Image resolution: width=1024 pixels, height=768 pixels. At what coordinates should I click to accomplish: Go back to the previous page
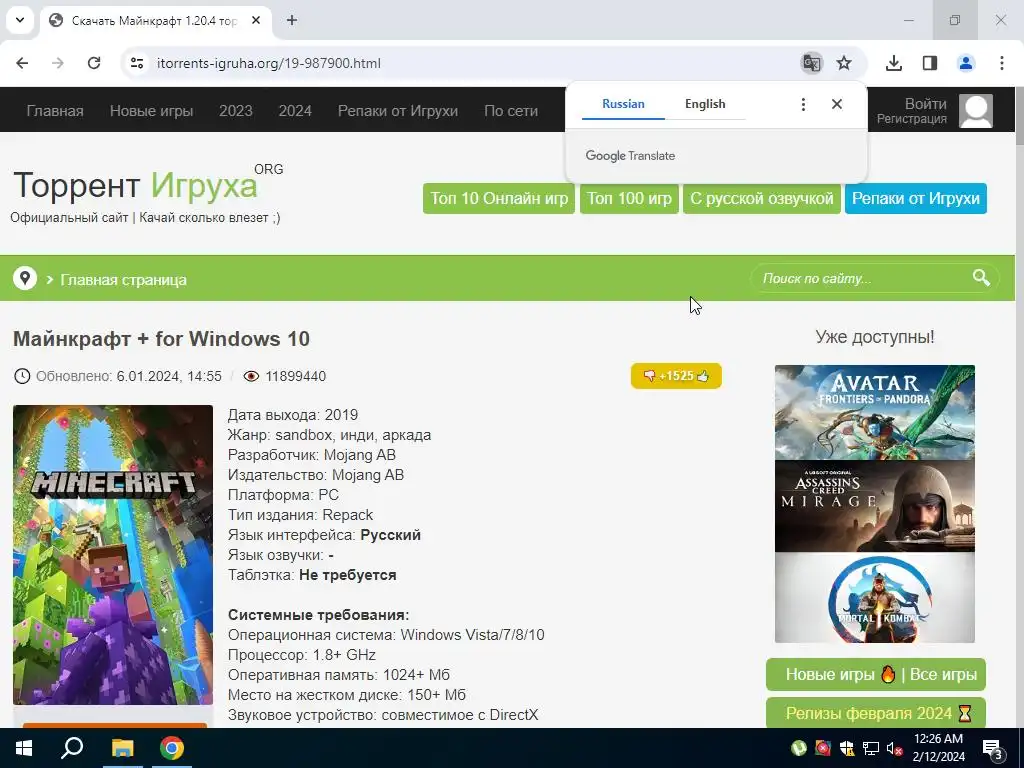[x=22, y=63]
